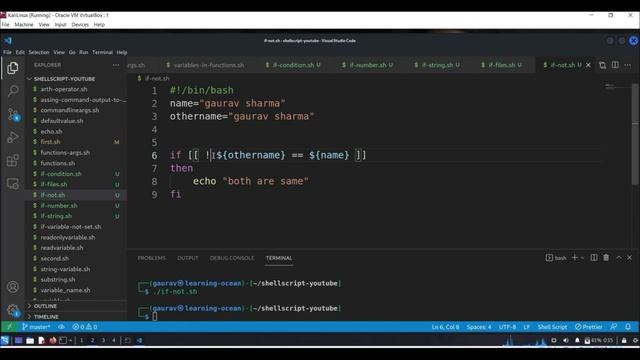
Task: Click the volume icon in the system tray
Action: point(565,340)
